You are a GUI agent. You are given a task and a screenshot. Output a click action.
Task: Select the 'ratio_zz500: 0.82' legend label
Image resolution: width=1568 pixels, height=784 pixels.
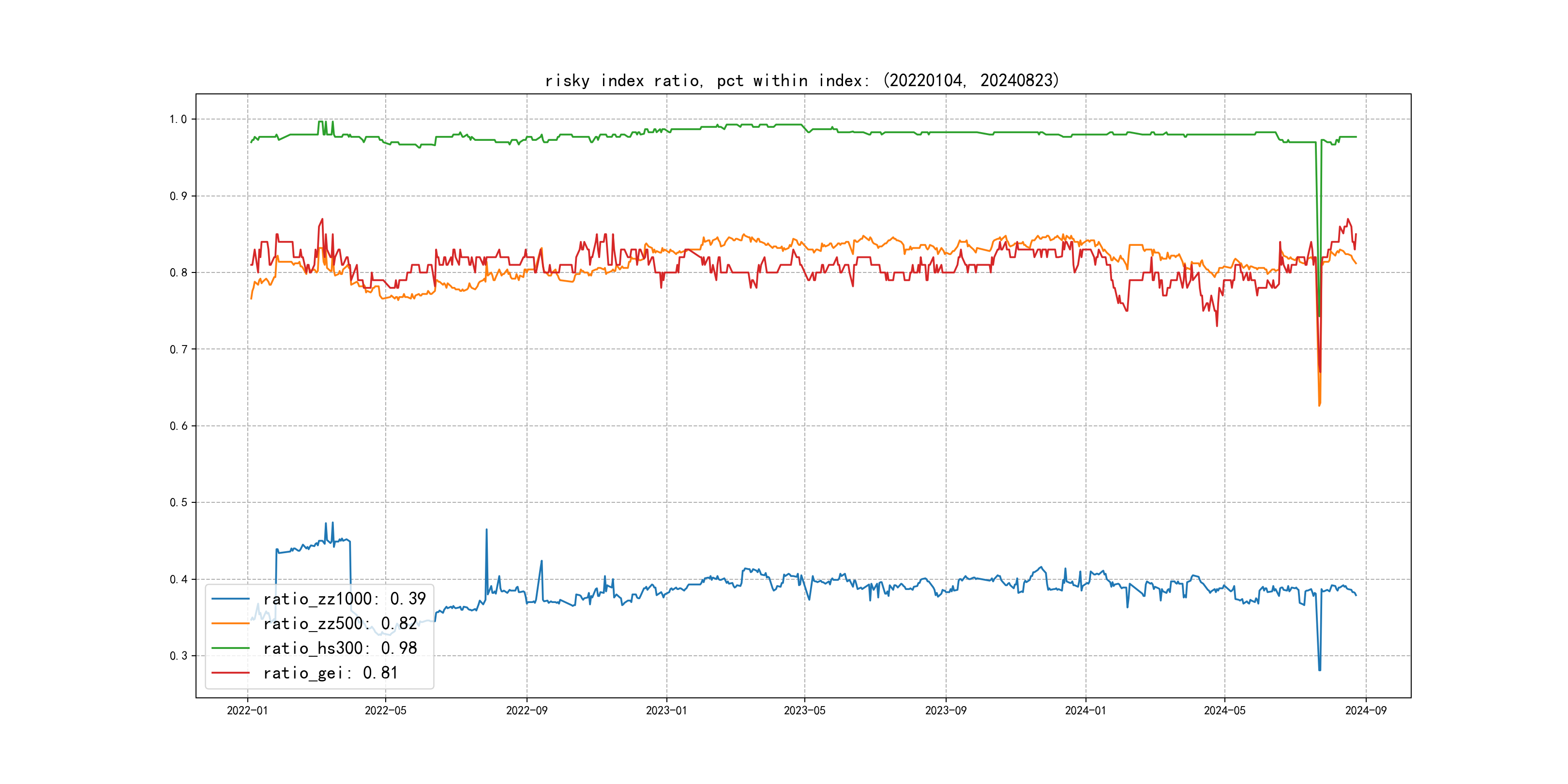coord(340,623)
